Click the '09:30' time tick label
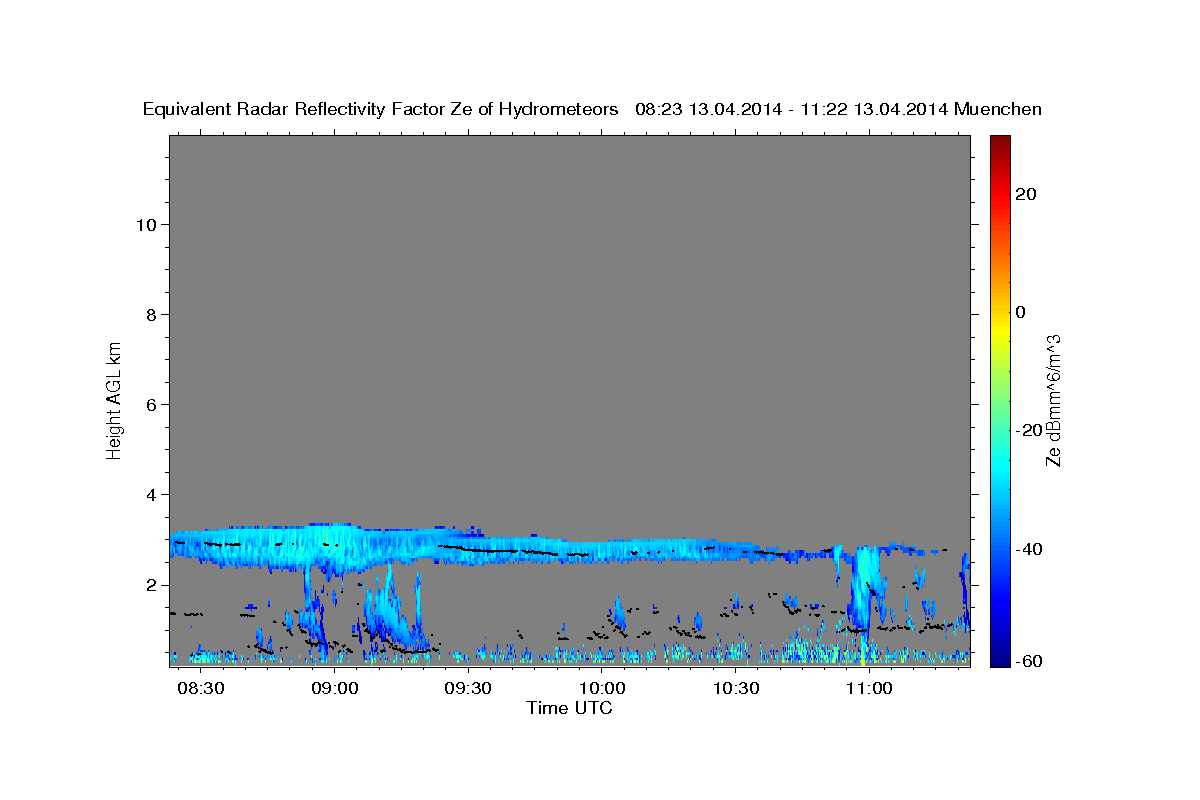 pyautogui.click(x=468, y=689)
